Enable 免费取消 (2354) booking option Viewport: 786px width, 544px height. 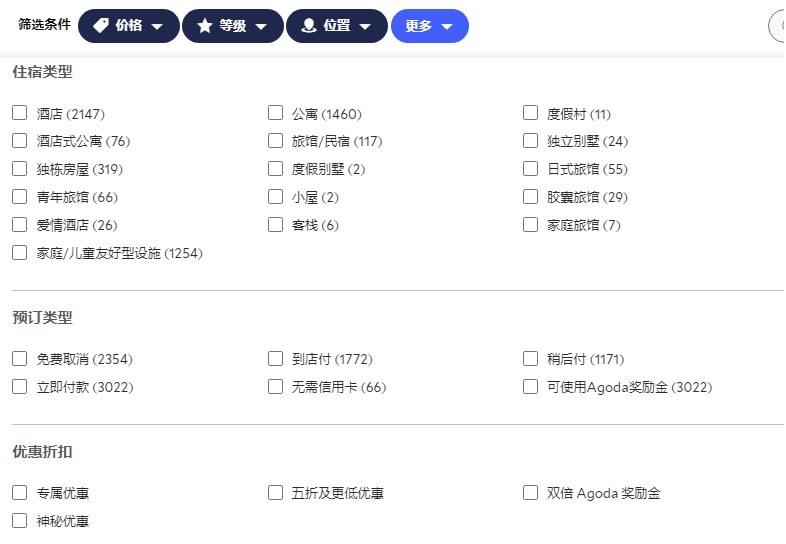click(x=20, y=358)
